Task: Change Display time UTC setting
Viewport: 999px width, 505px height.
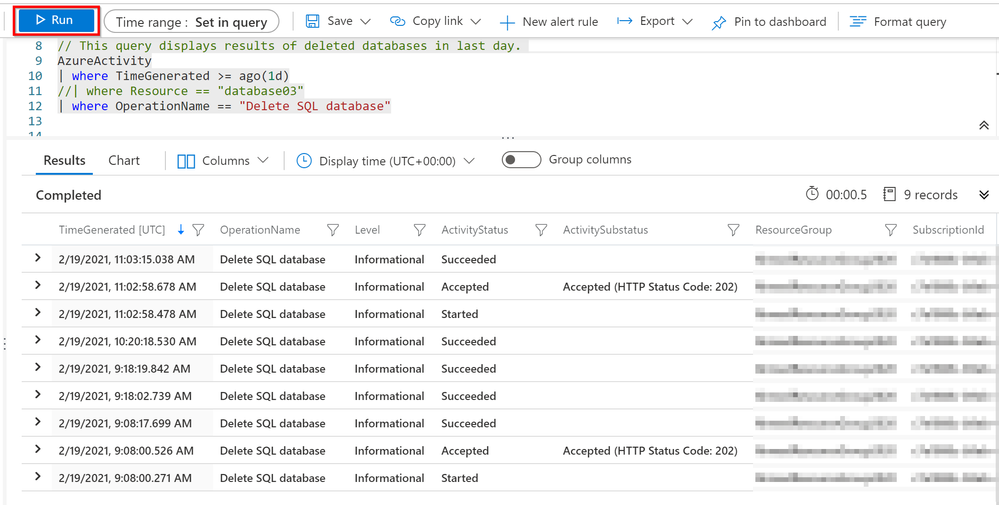Action: [385, 161]
